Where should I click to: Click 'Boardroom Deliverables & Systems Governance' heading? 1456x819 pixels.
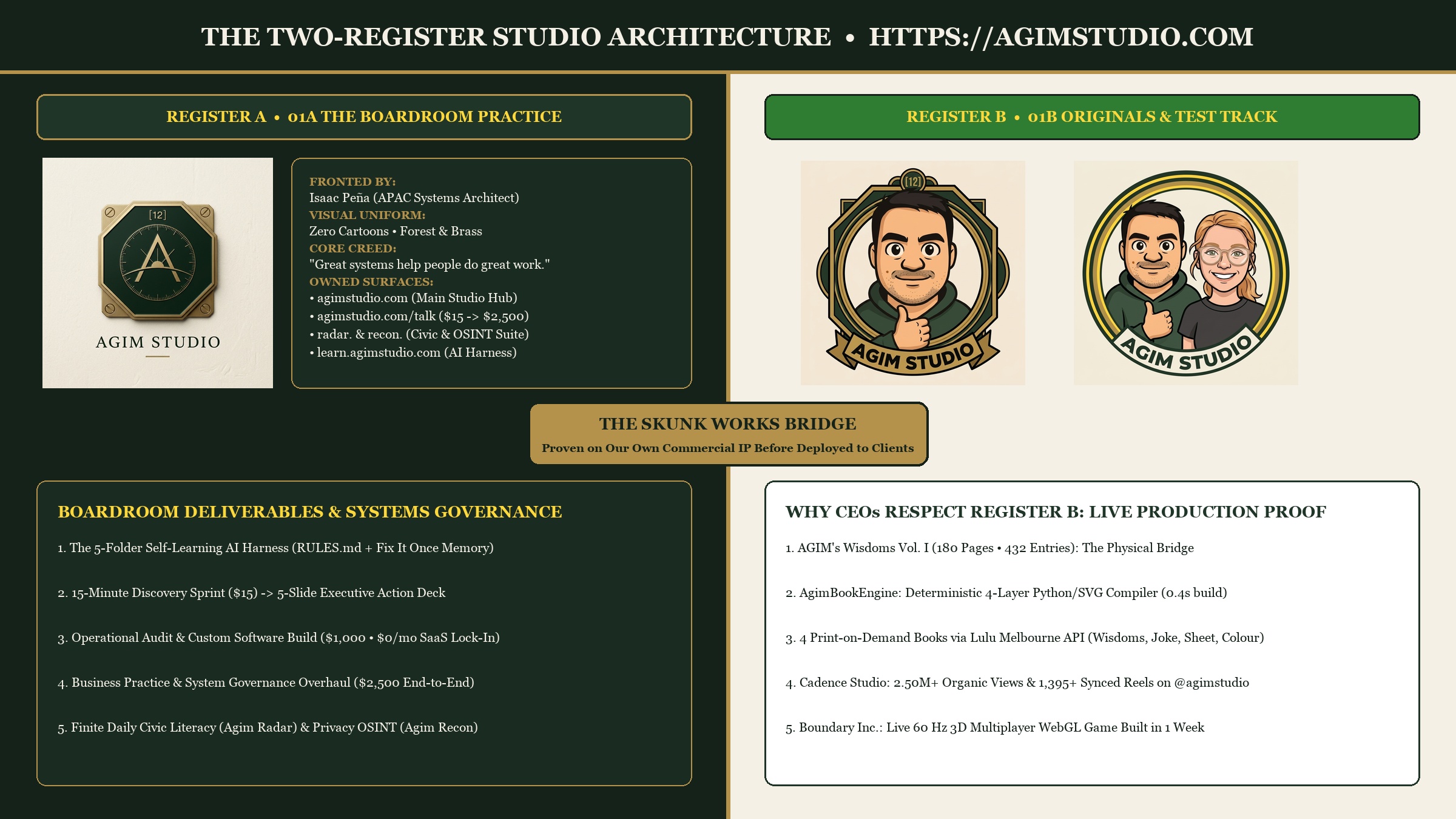(310, 512)
